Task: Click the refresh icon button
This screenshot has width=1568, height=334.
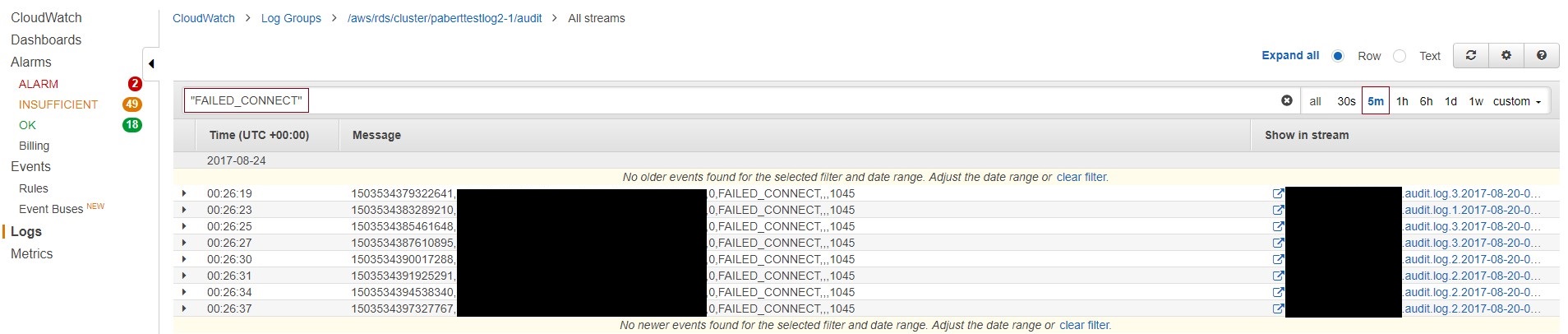Action: pos(1471,55)
